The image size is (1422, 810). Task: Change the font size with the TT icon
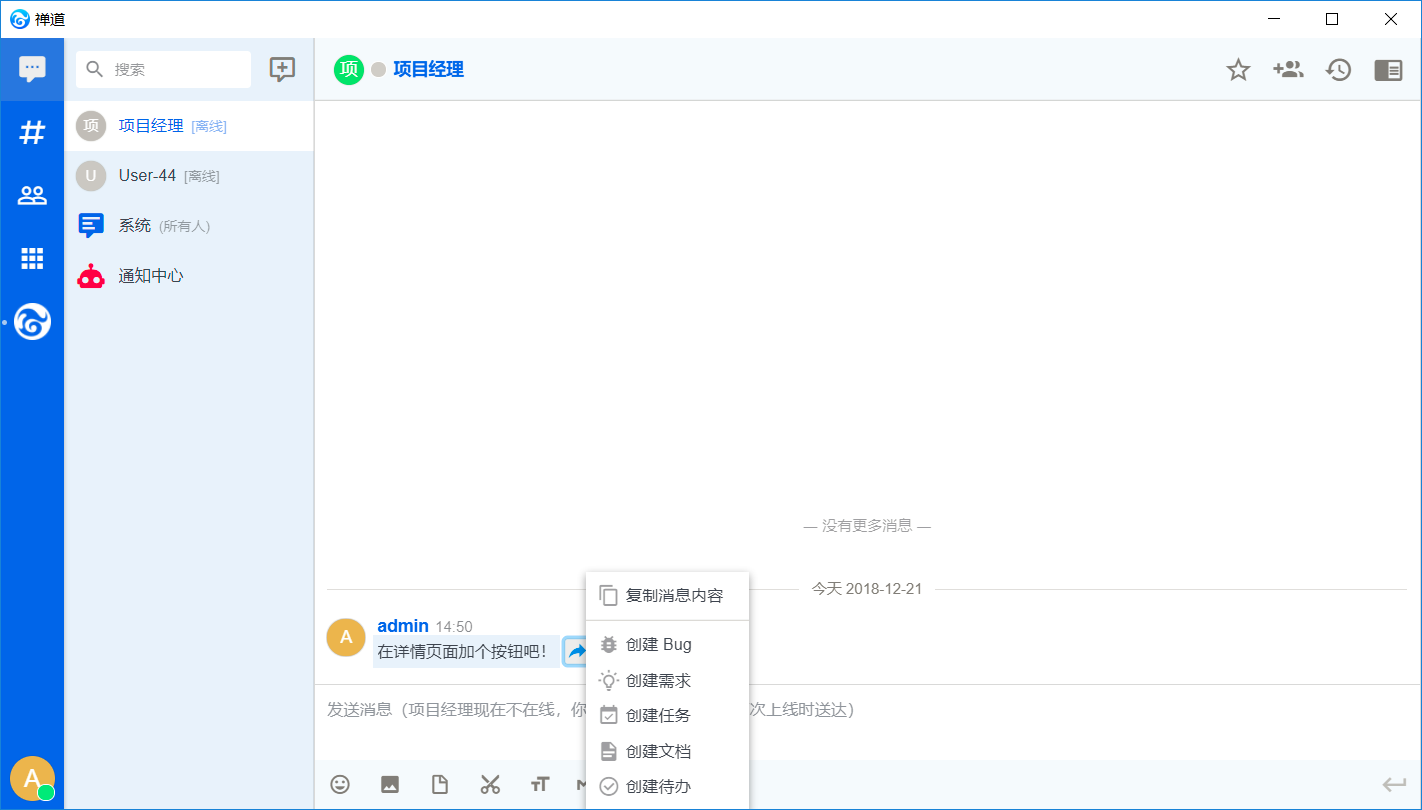click(540, 784)
